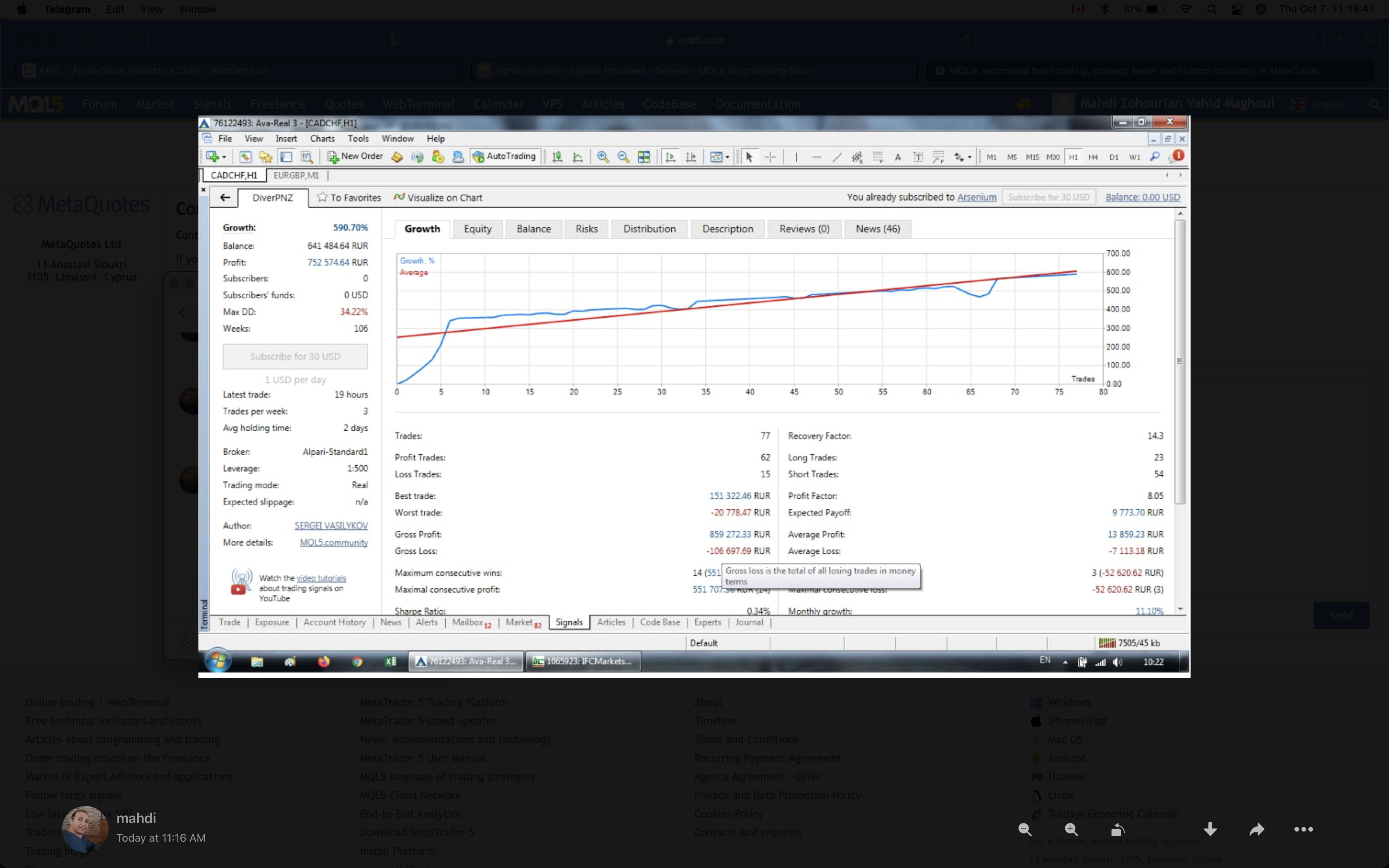The height and width of the screenshot is (868, 1389).
Task: Switch timeframe to M15
Action: point(1032,157)
